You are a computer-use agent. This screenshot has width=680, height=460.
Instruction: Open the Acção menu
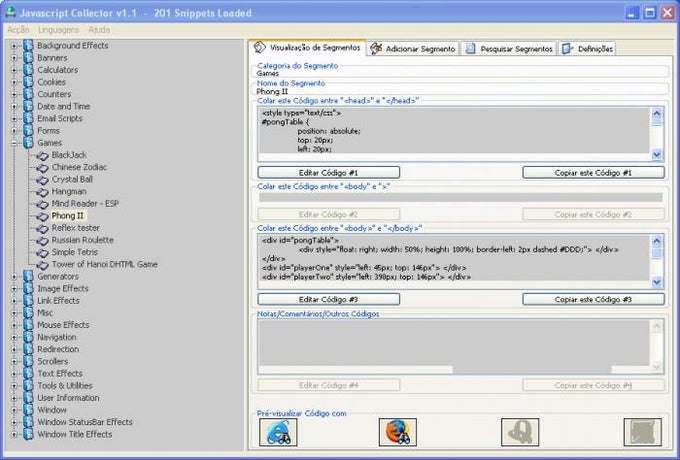(18, 29)
